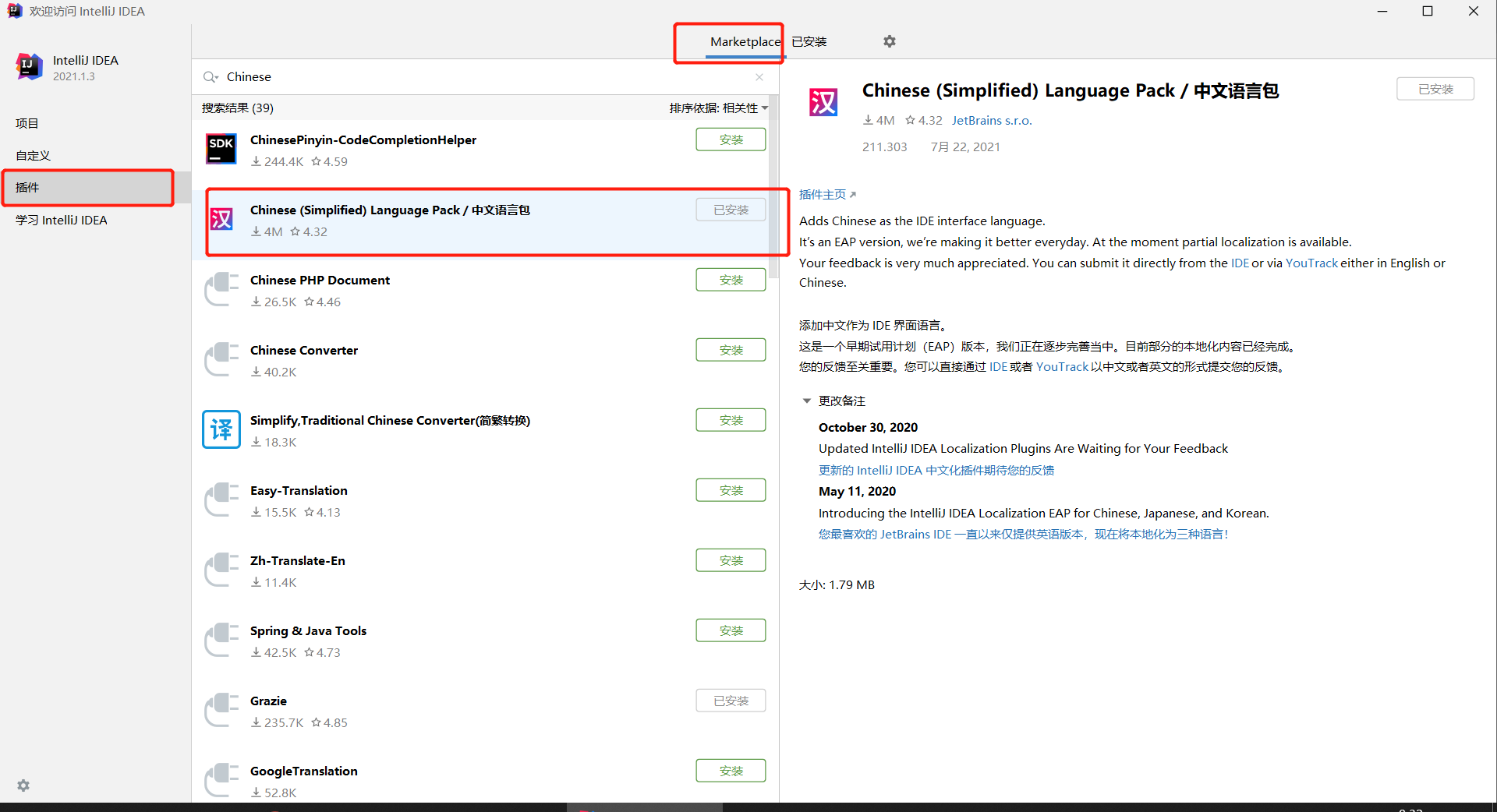Click the 搜索结果 (39) label
1497x812 pixels.
[237, 108]
